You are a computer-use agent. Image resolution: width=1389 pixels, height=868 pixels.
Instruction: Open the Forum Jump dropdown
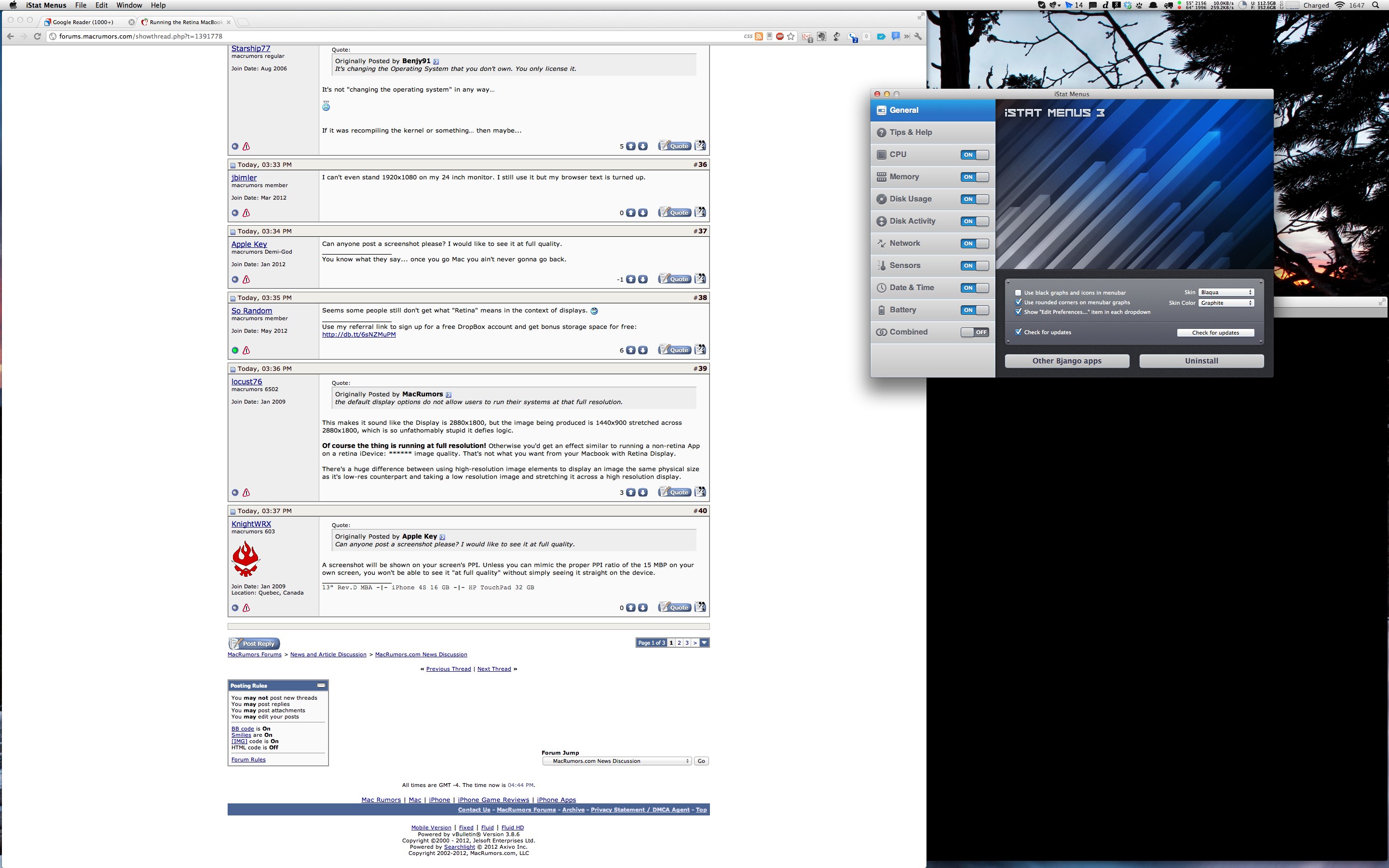tap(617, 761)
